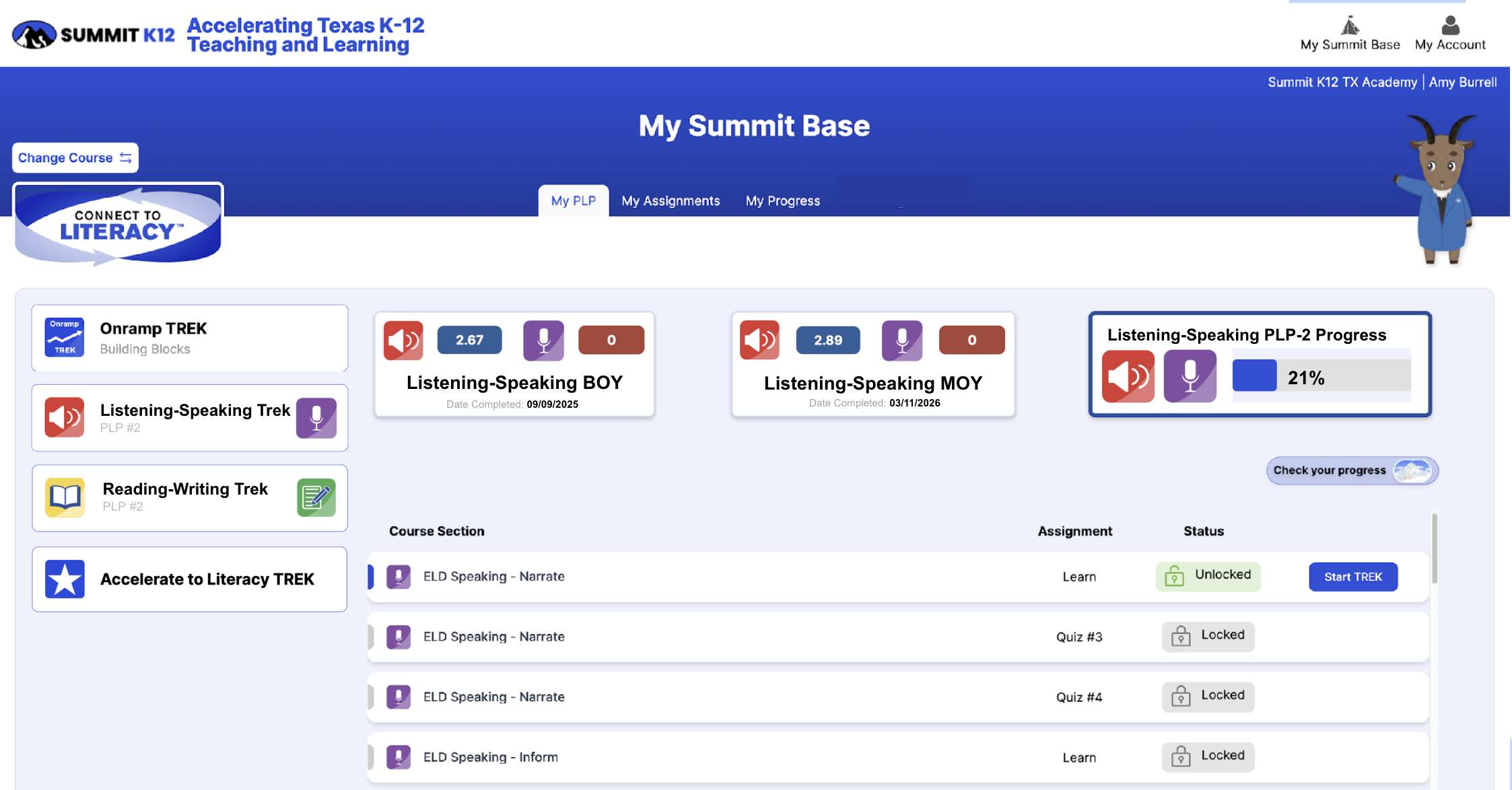Click listening speaker icon in MOY card
The width and height of the screenshot is (1512, 790).
click(x=759, y=340)
